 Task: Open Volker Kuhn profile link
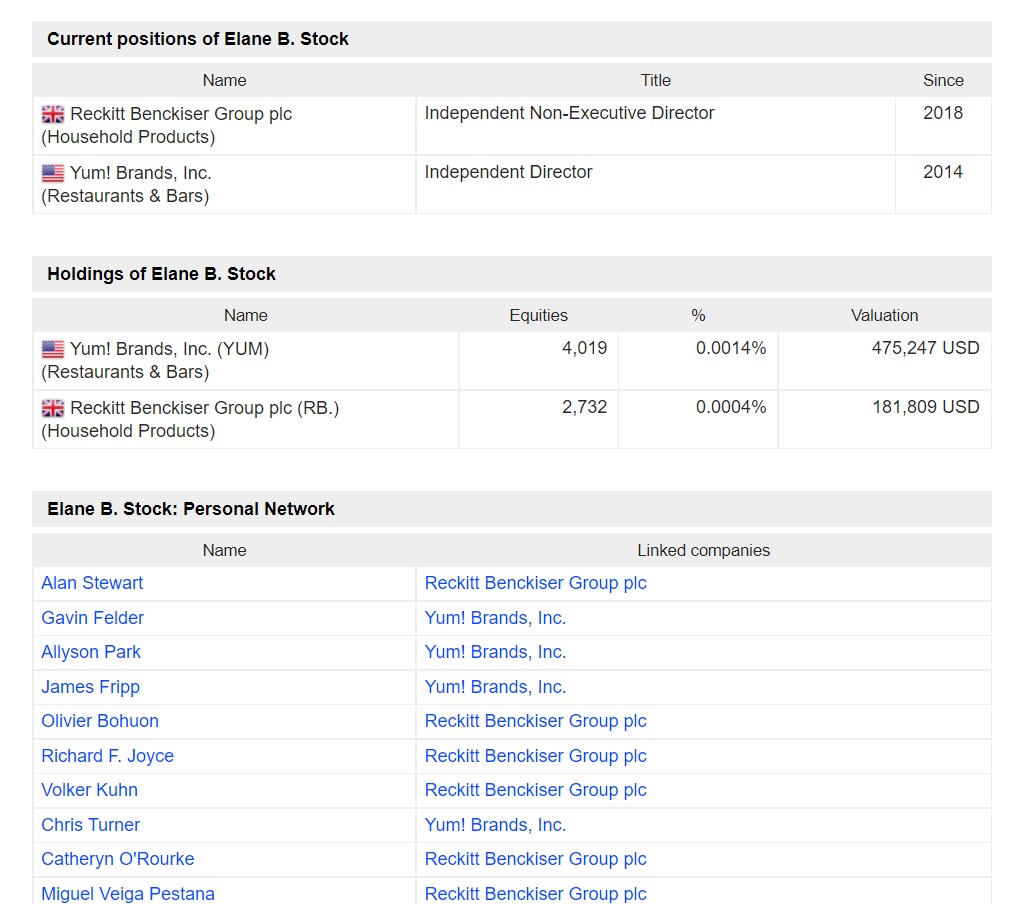pos(89,790)
